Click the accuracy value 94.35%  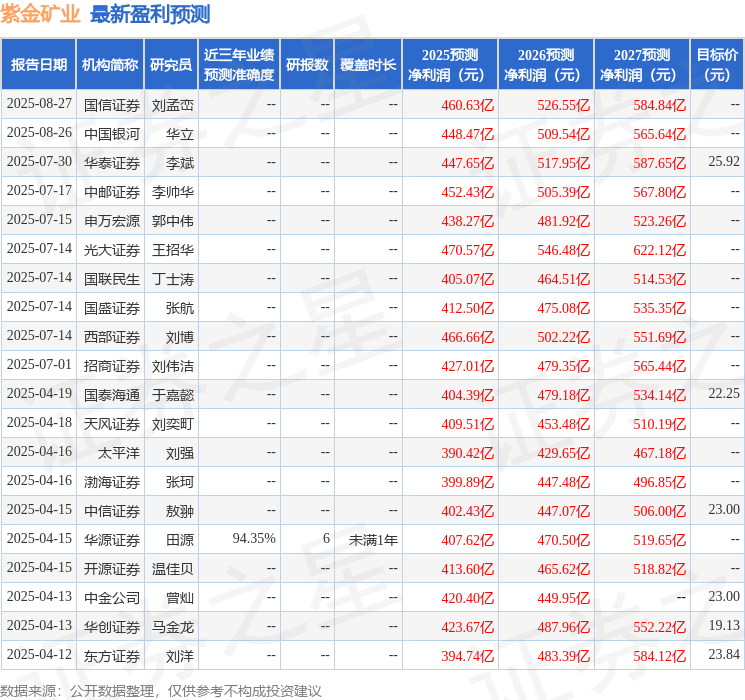click(x=254, y=538)
